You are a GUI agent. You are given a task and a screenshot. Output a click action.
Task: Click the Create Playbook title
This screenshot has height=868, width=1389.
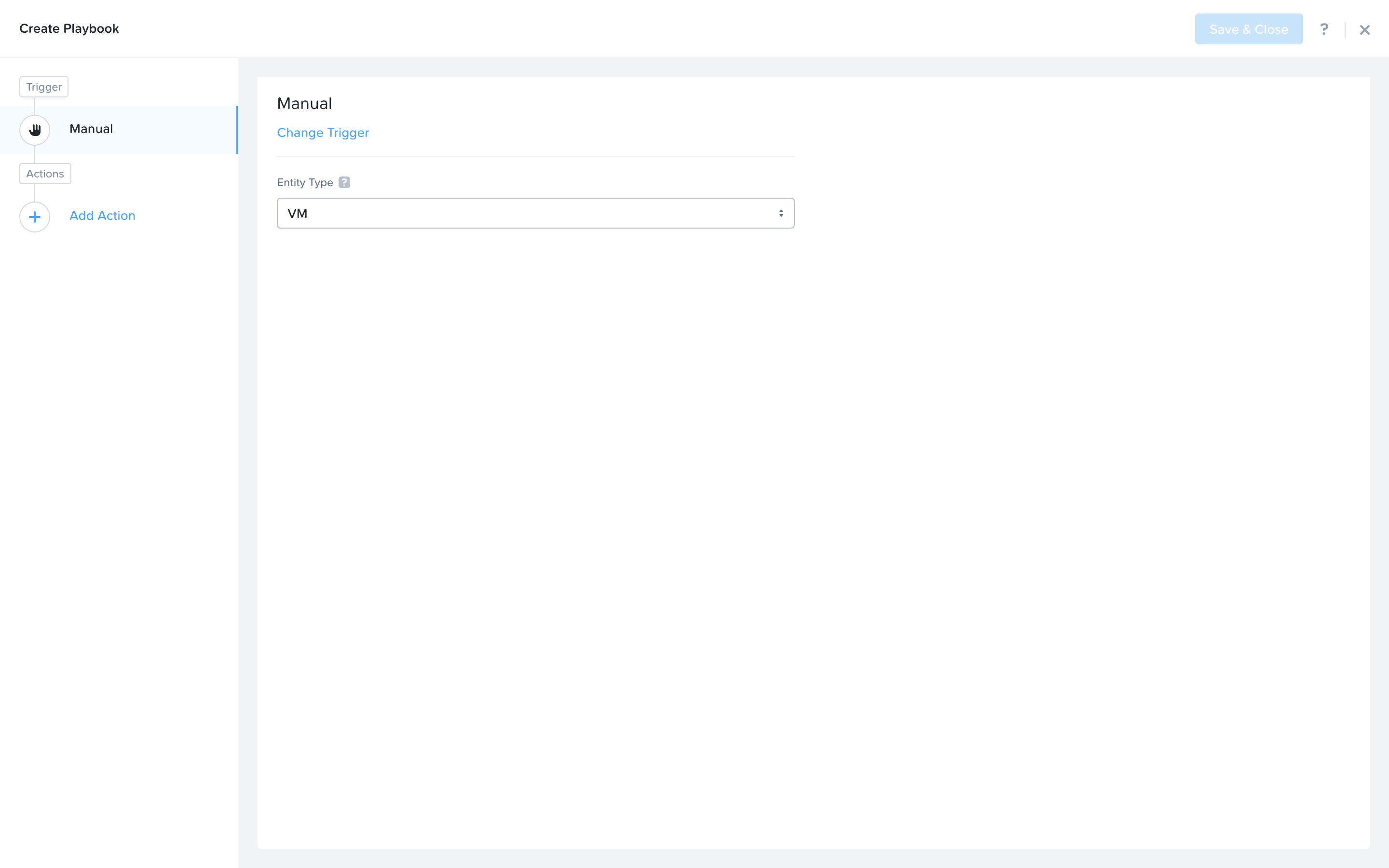(69, 29)
